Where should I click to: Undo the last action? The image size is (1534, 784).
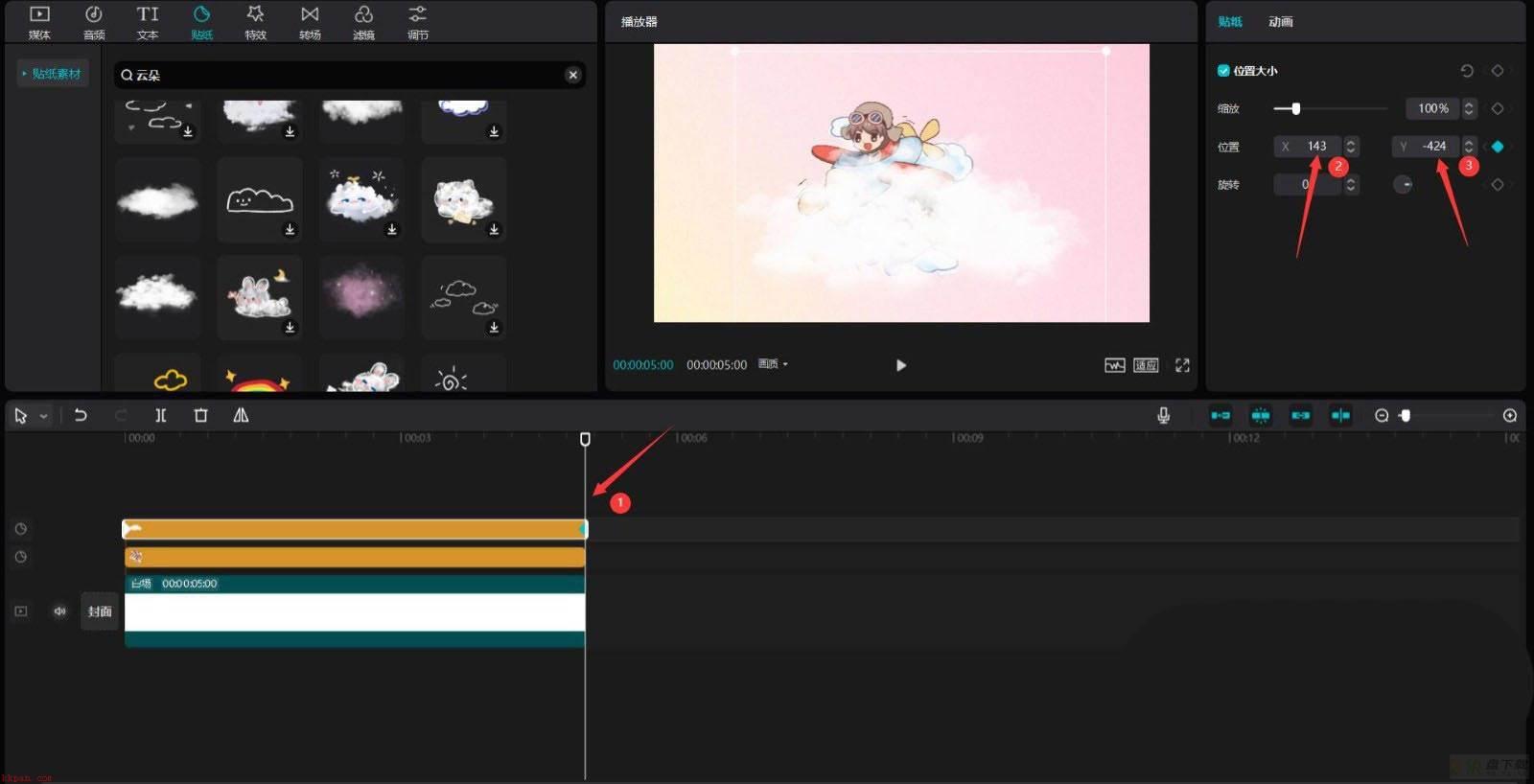(x=81, y=415)
